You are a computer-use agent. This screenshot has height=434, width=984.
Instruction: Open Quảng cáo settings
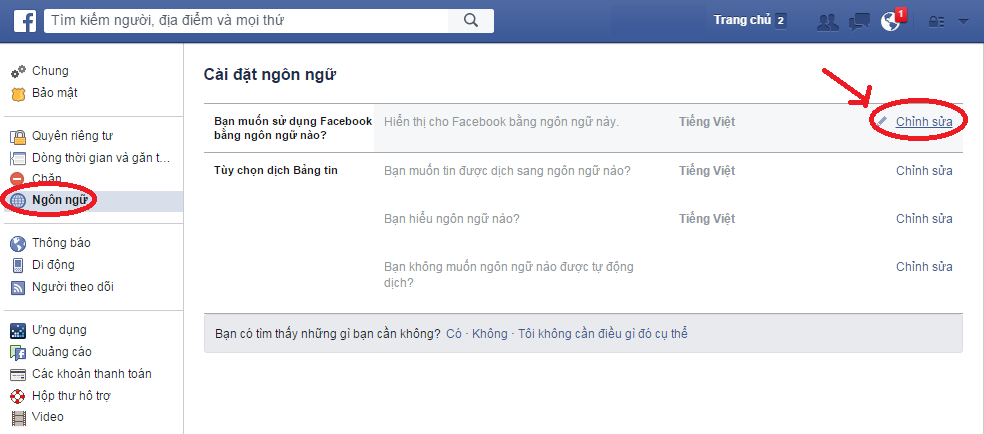pos(62,352)
